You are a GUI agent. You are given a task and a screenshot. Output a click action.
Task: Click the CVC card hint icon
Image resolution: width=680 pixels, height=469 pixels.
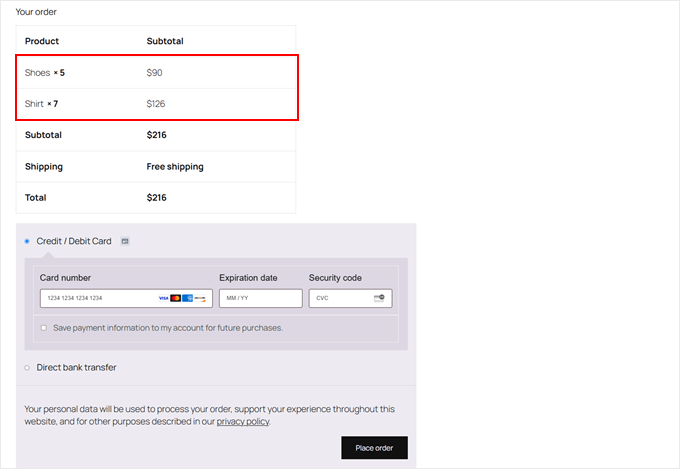tap(379, 298)
